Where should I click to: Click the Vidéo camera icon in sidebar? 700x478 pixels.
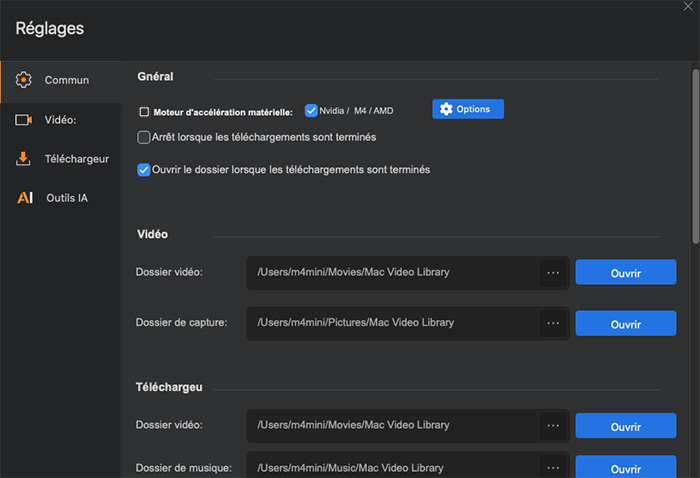(x=24, y=120)
